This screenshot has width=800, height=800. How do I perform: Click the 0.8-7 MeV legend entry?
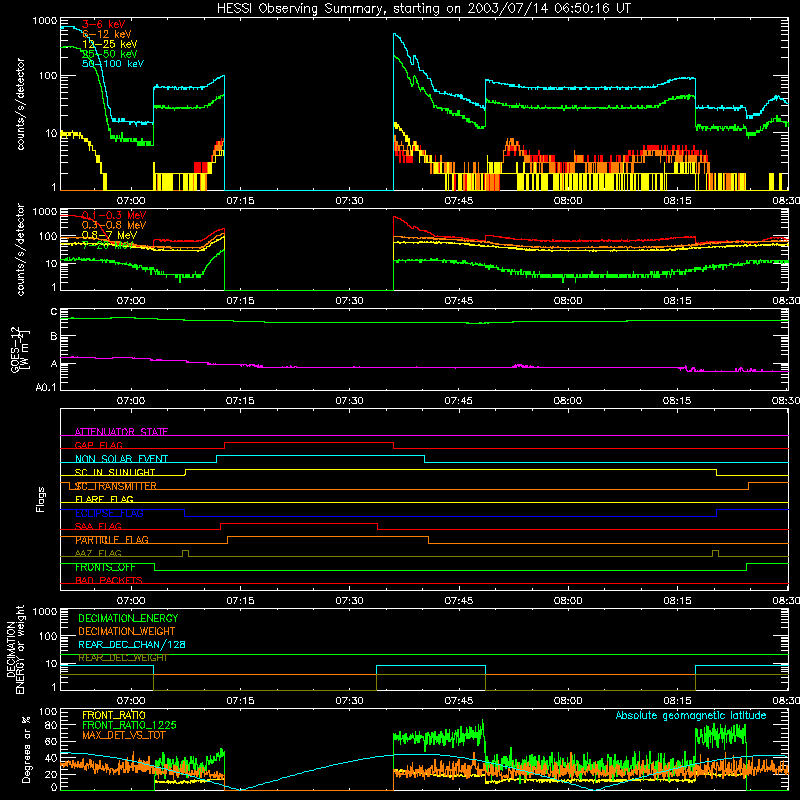[x=109, y=235]
